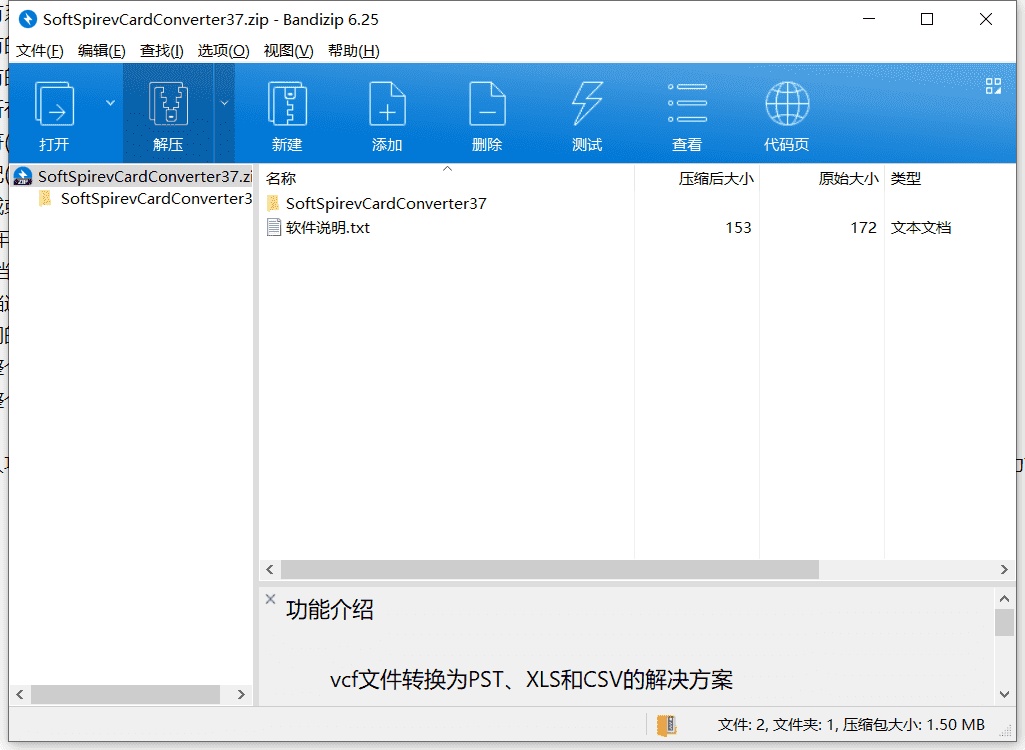The image size is (1025, 750).
Task: Expand the 打开 dropdown arrow
Action: pyautogui.click(x=110, y=103)
